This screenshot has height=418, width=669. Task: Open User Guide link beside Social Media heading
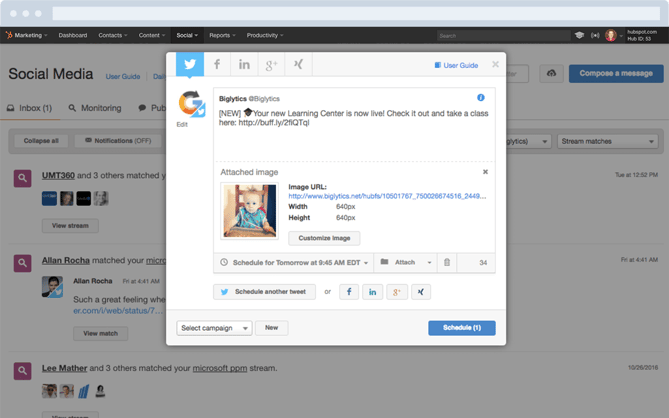tap(123, 76)
